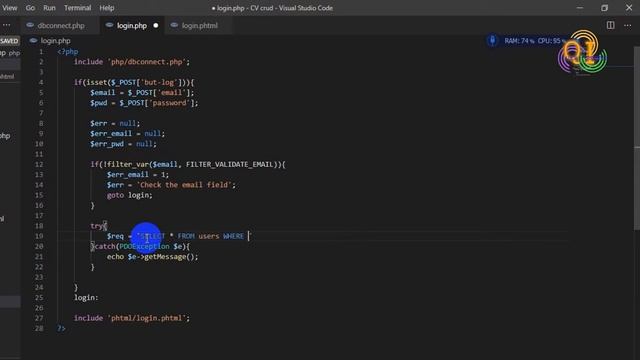Viewport: 640px width, 360px height.
Task: Click the split editor icon
Action: pyautogui.click(x=611, y=25)
